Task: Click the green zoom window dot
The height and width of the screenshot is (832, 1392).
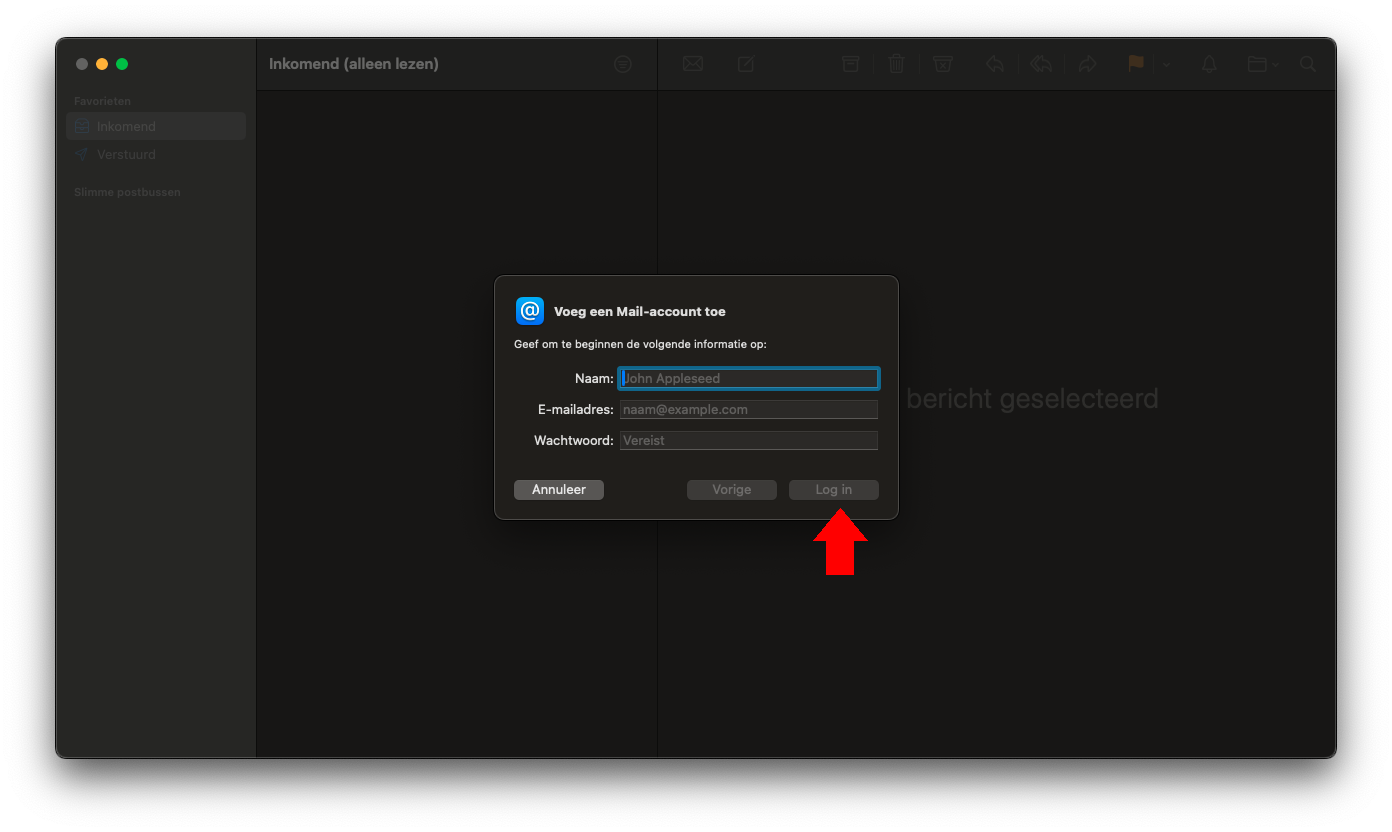Action: [x=121, y=63]
